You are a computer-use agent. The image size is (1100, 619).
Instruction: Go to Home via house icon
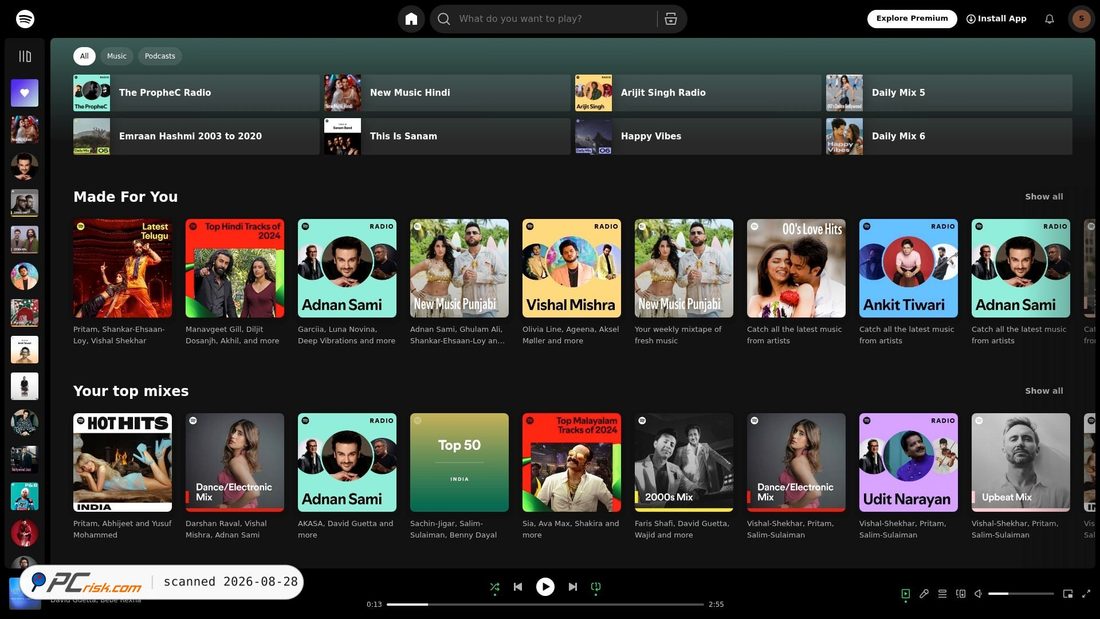tap(411, 19)
